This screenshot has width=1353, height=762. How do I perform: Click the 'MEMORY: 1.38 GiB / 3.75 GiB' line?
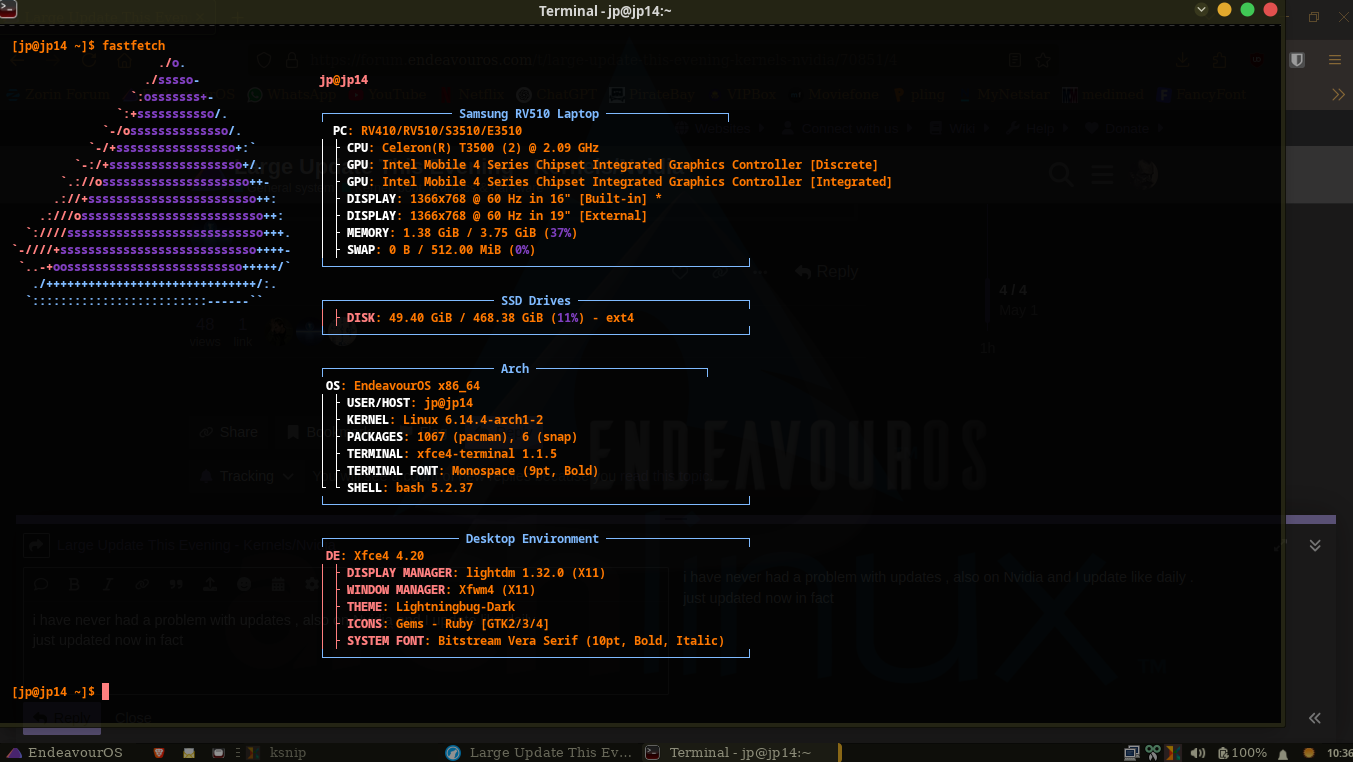pos(462,233)
